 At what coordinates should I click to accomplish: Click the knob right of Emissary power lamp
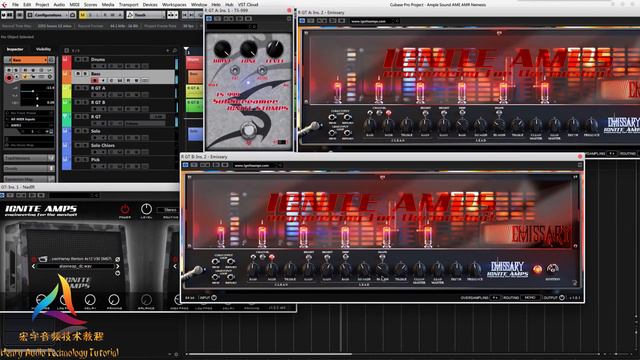click(553, 268)
